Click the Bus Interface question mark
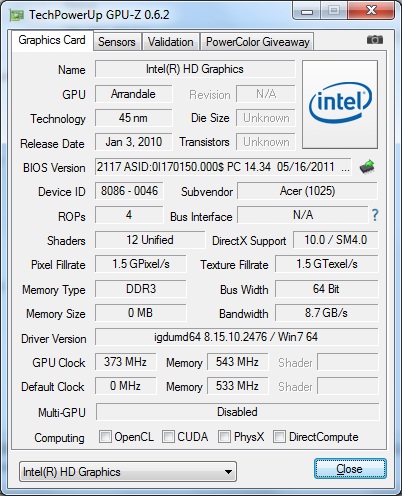Image resolution: width=402 pixels, height=496 pixels. tap(375, 215)
